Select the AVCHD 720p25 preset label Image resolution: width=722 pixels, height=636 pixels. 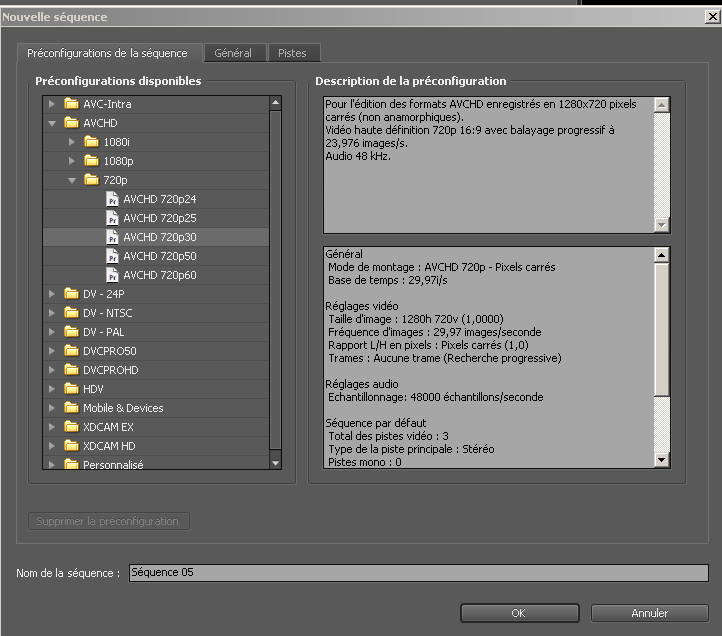[x=160, y=218]
